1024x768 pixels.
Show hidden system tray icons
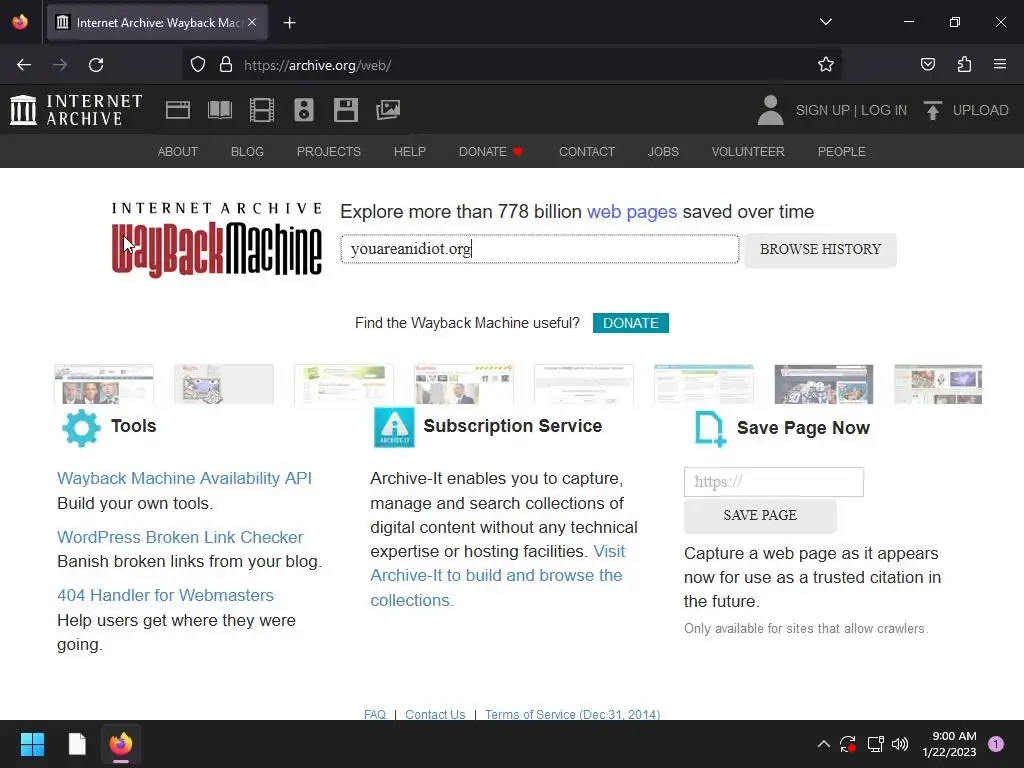tap(824, 744)
